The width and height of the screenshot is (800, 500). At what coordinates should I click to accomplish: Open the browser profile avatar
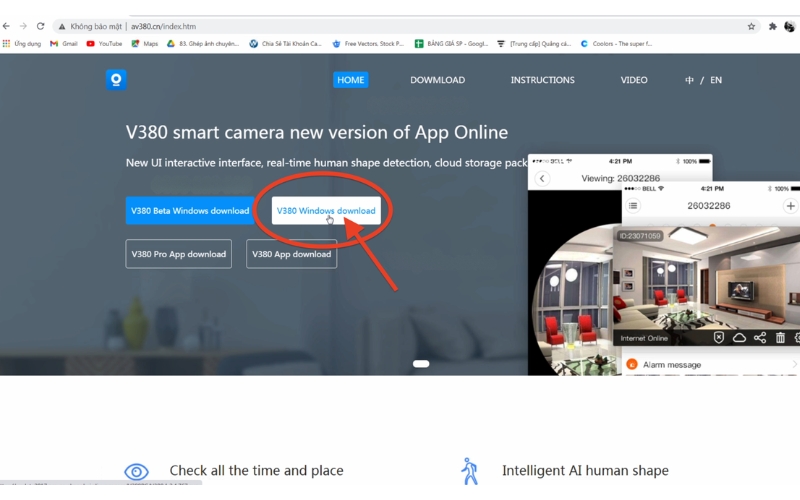pyautogui.click(x=789, y=27)
